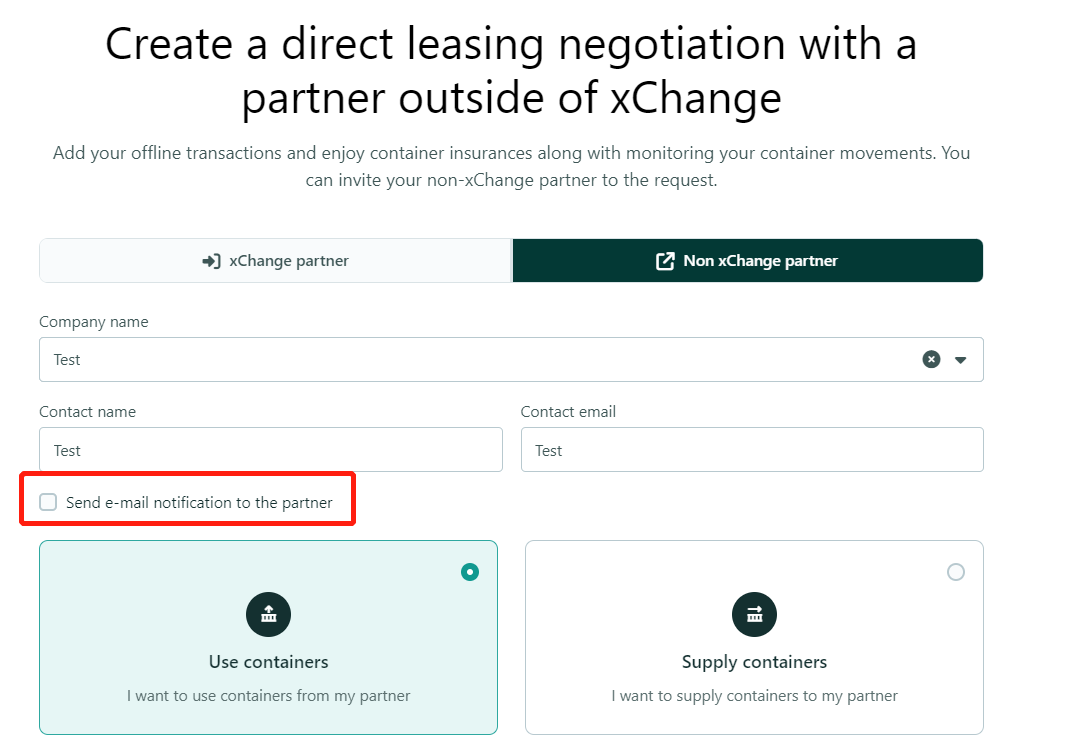Image resolution: width=1069 pixels, height=754 pixels.
Task: Select the Non xChange partner tab
Action: click(x=748, y=260)
